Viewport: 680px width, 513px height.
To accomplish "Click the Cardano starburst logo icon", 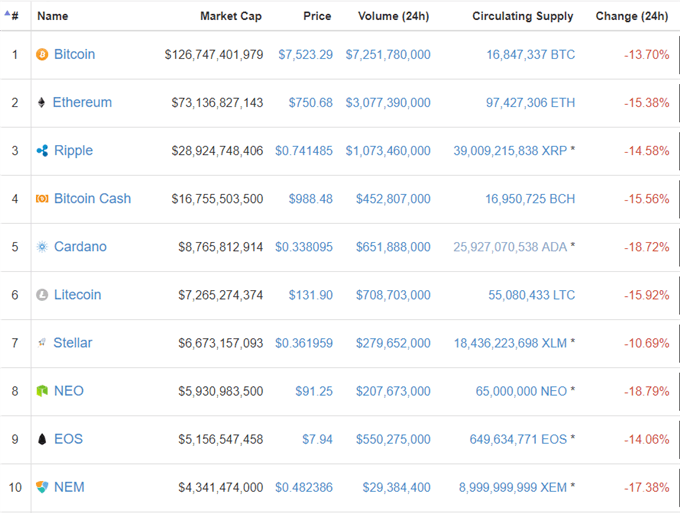I will (x=42, y=247).
